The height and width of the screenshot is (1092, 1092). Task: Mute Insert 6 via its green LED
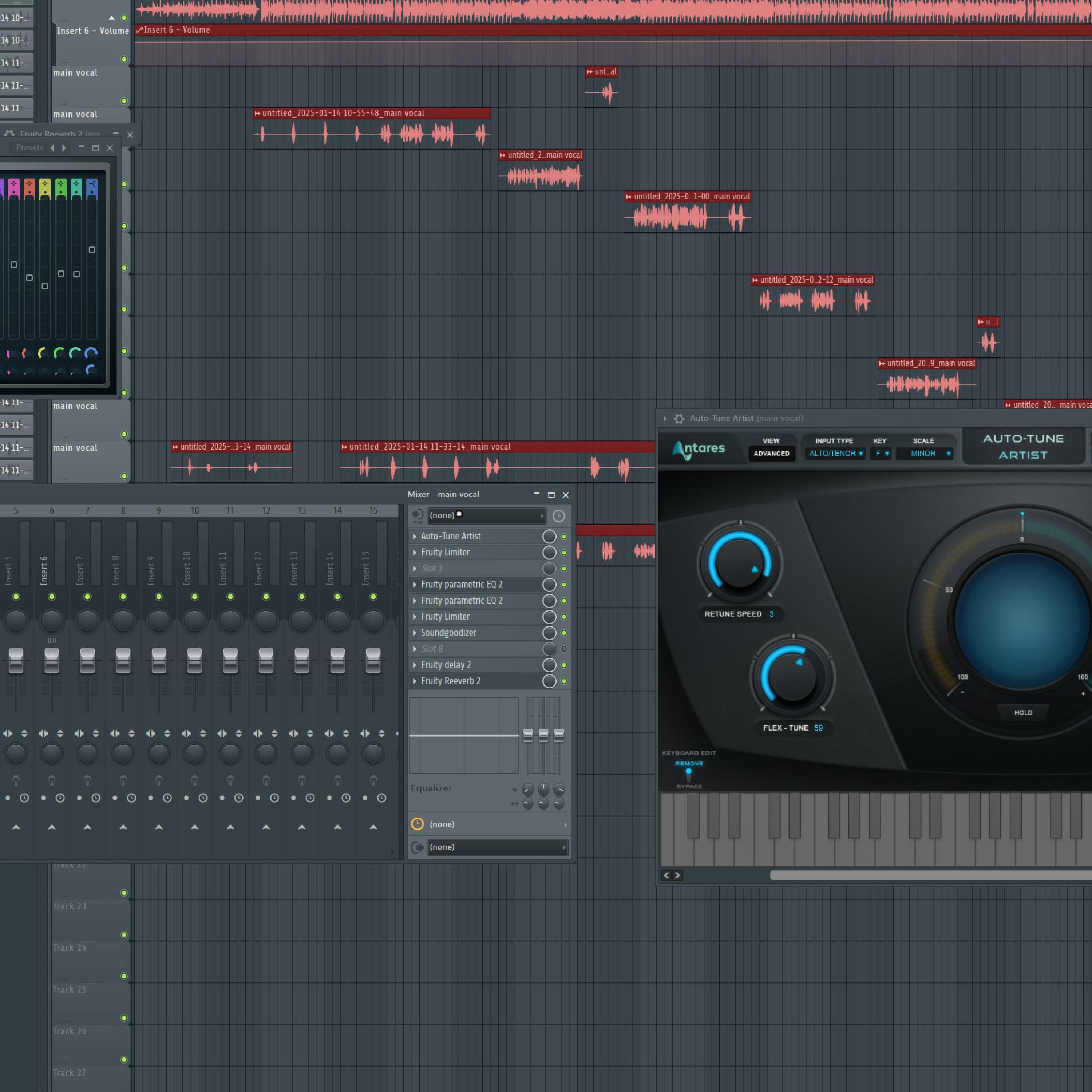51,596
